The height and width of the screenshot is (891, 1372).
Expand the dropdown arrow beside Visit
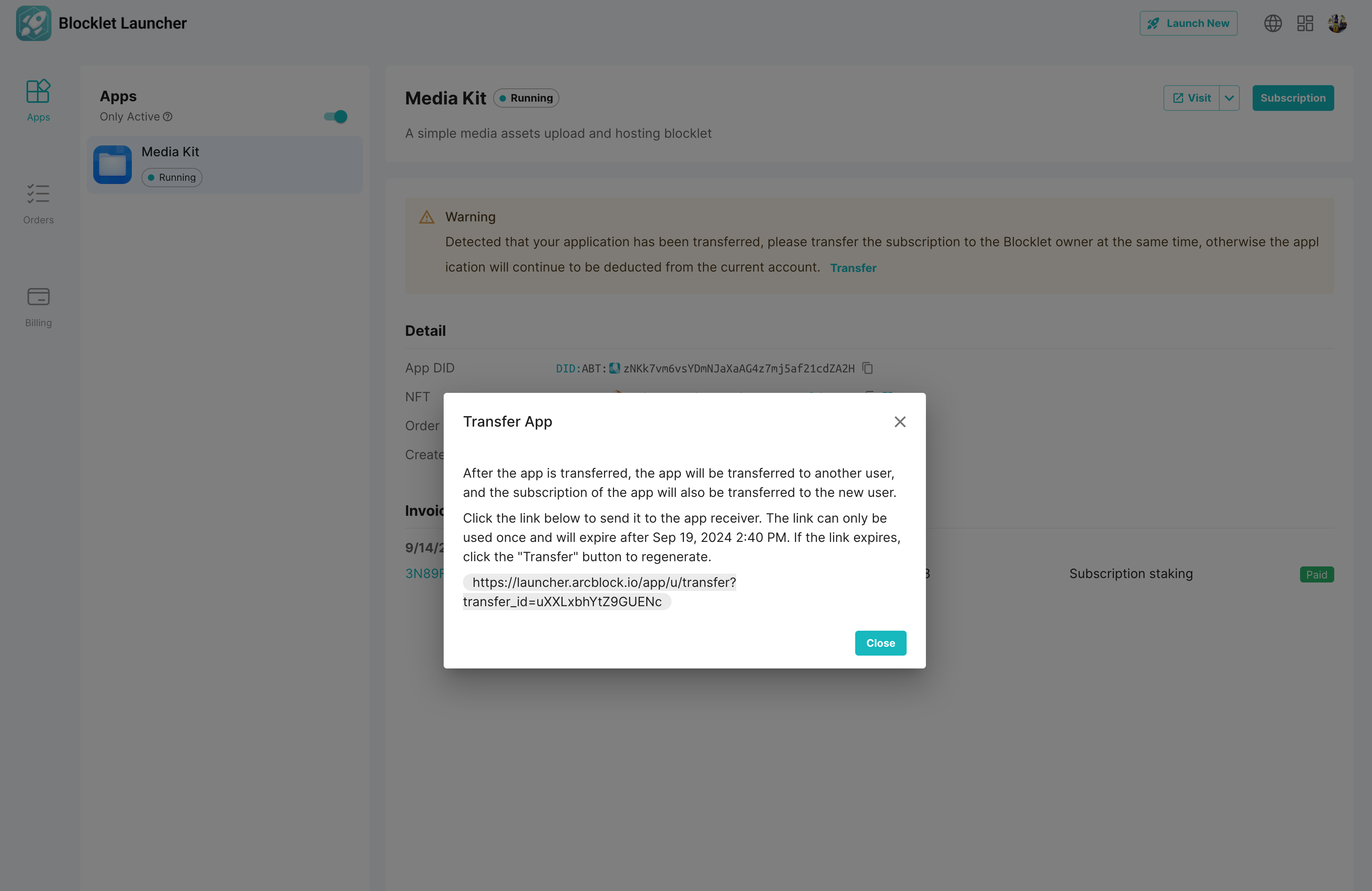point(1229,98)
